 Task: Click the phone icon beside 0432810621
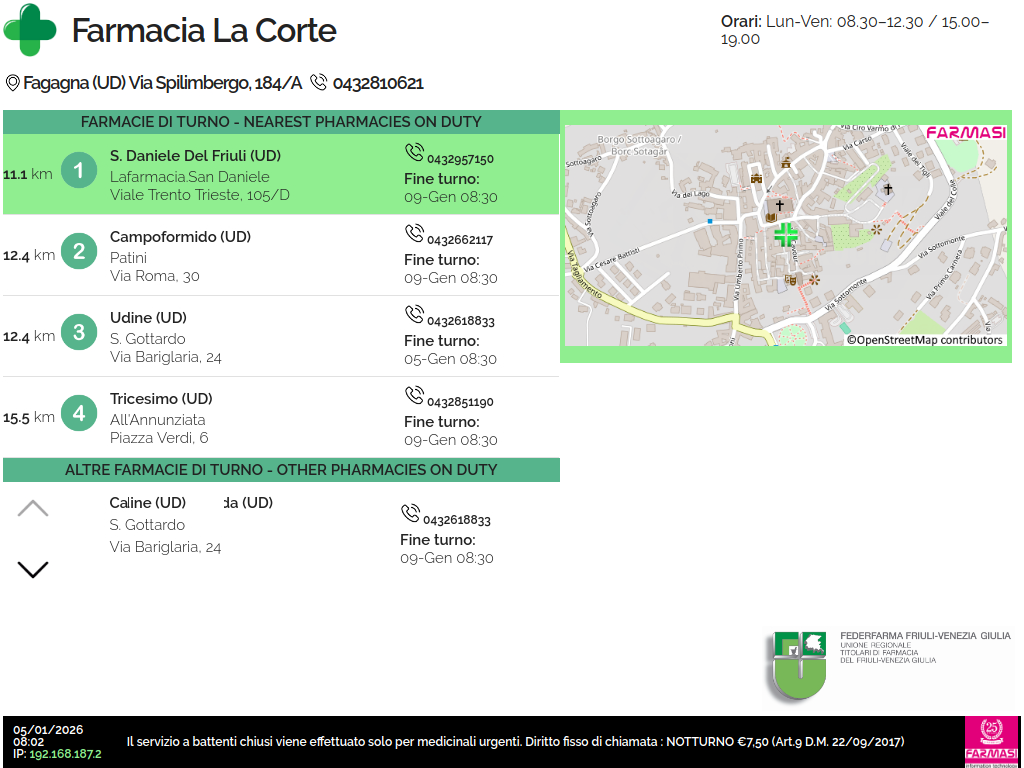click(319, 82)
